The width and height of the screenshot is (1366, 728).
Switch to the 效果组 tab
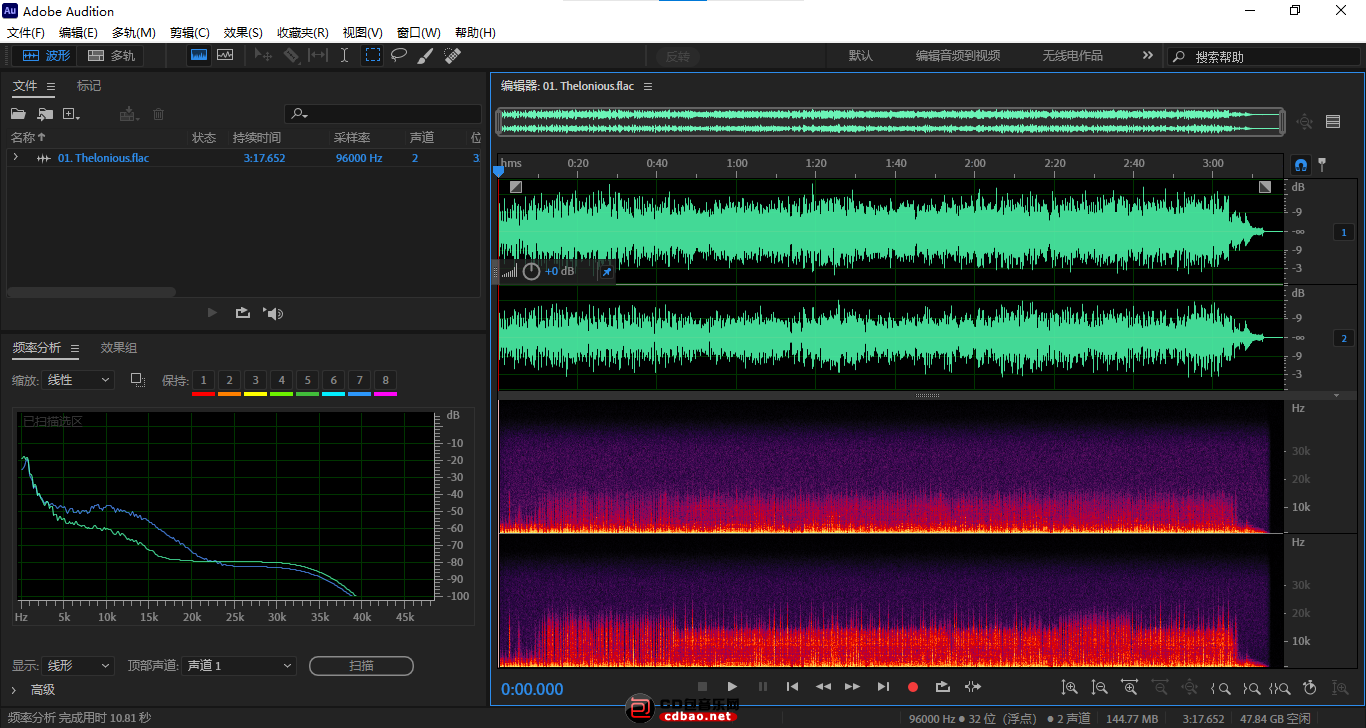pos(119,348)
